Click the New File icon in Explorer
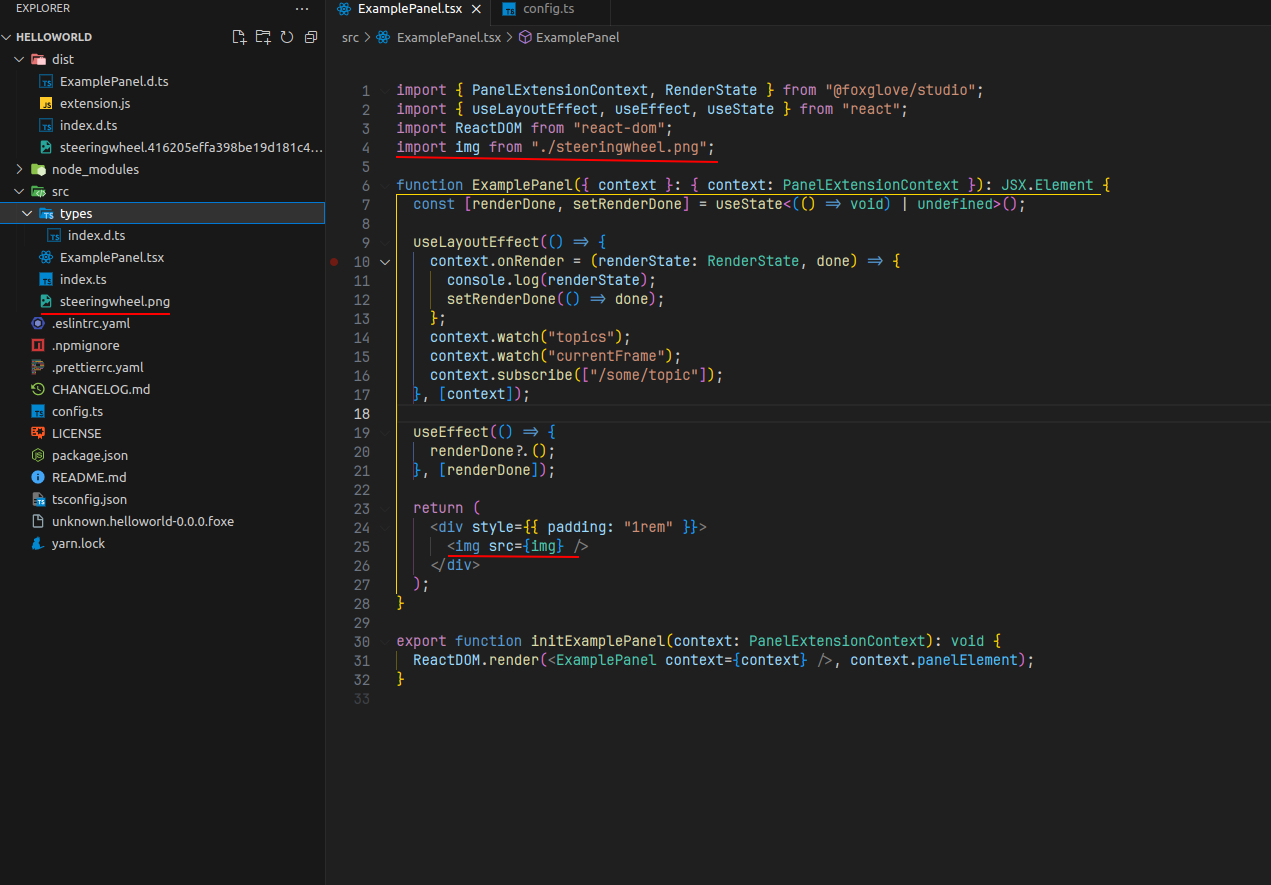Viewport: 1271px width, 885px height. tap(239, 36)
